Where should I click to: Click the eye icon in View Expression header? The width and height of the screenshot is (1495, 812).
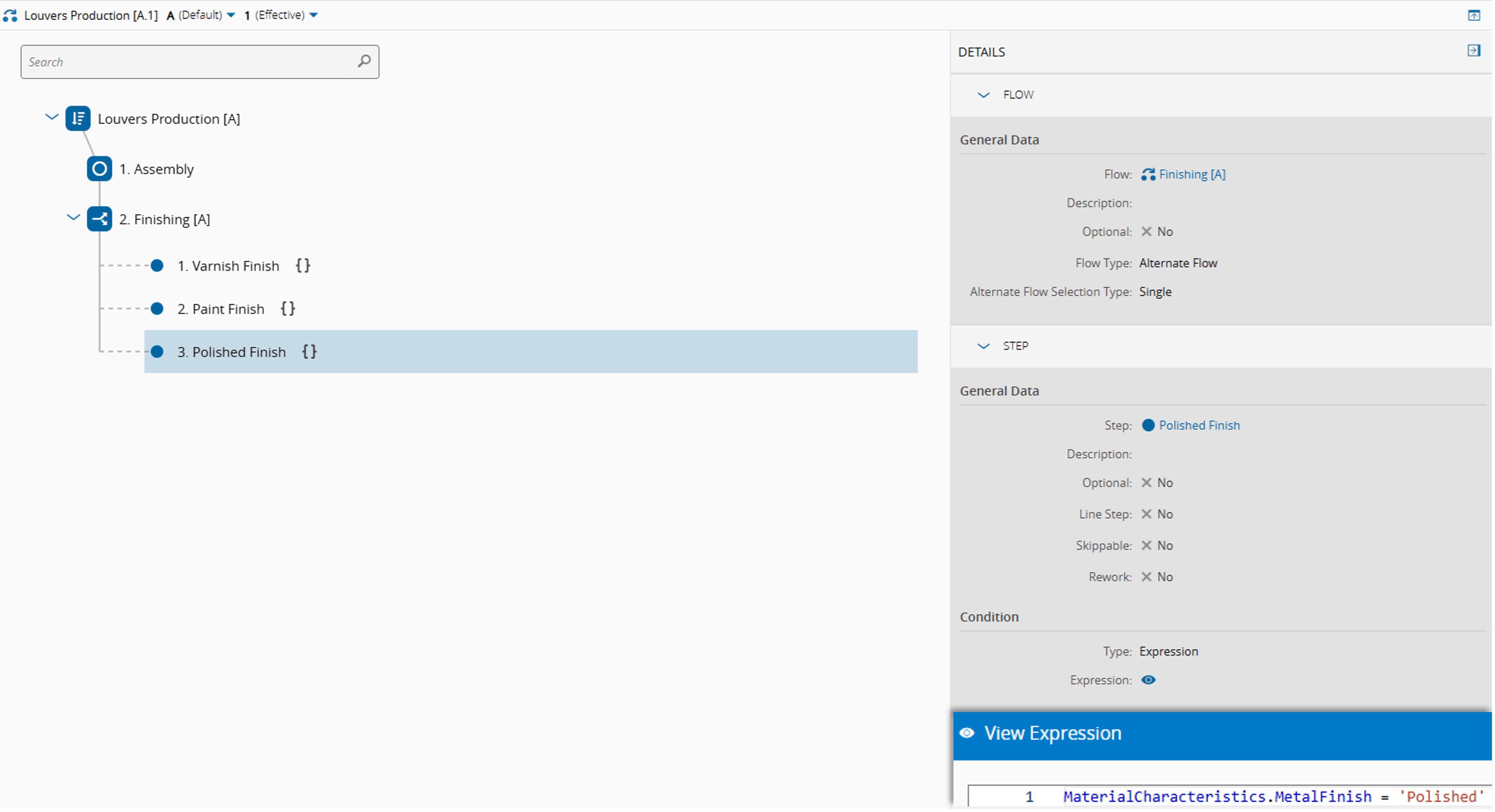[967, 733]
